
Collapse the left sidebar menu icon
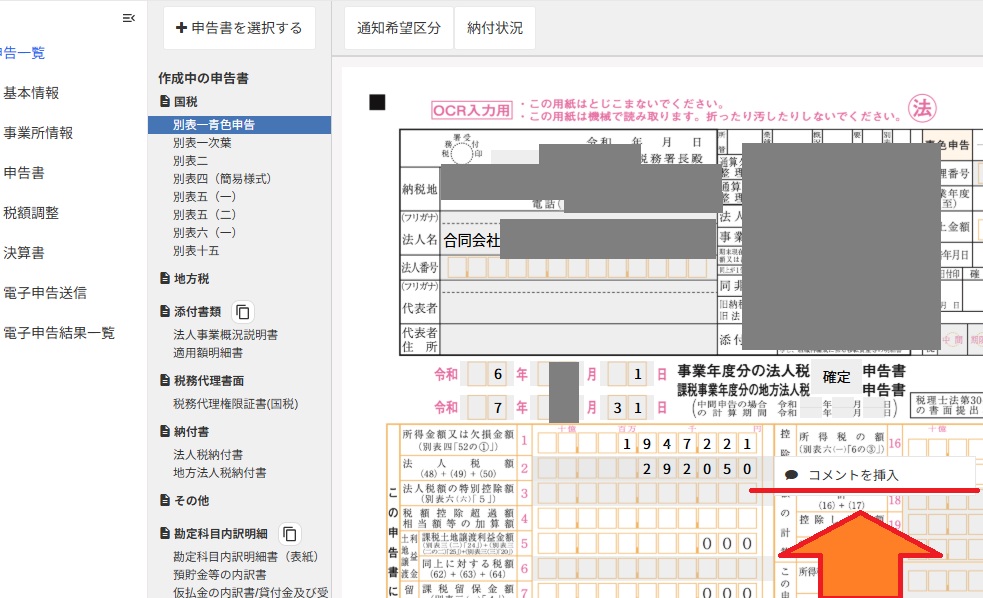[128, 18]
